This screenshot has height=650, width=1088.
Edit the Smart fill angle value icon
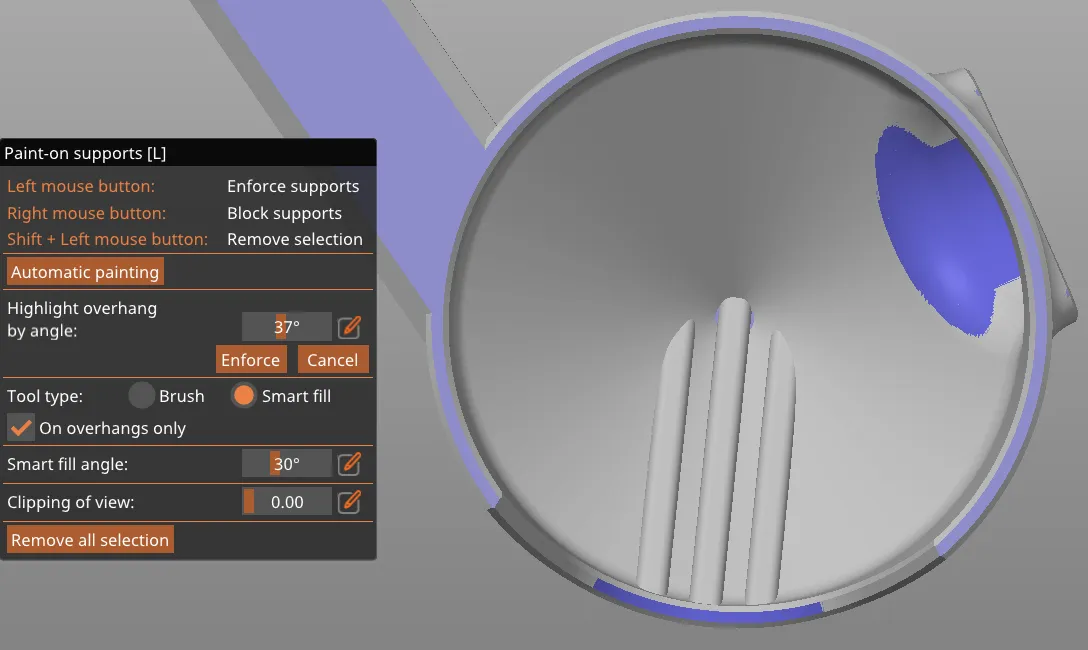349,463
